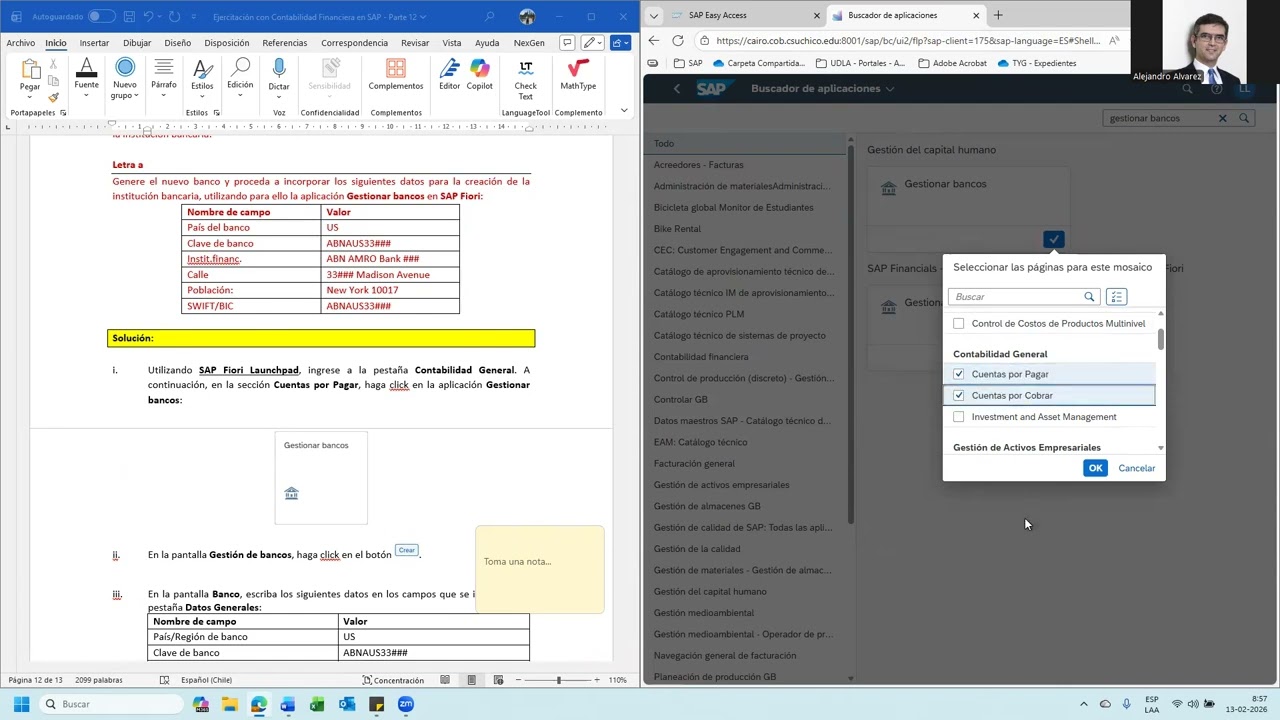This screenshot has width=1280, height=720.
Task: Open the Windows Start button
Action: tap(21, 704)
